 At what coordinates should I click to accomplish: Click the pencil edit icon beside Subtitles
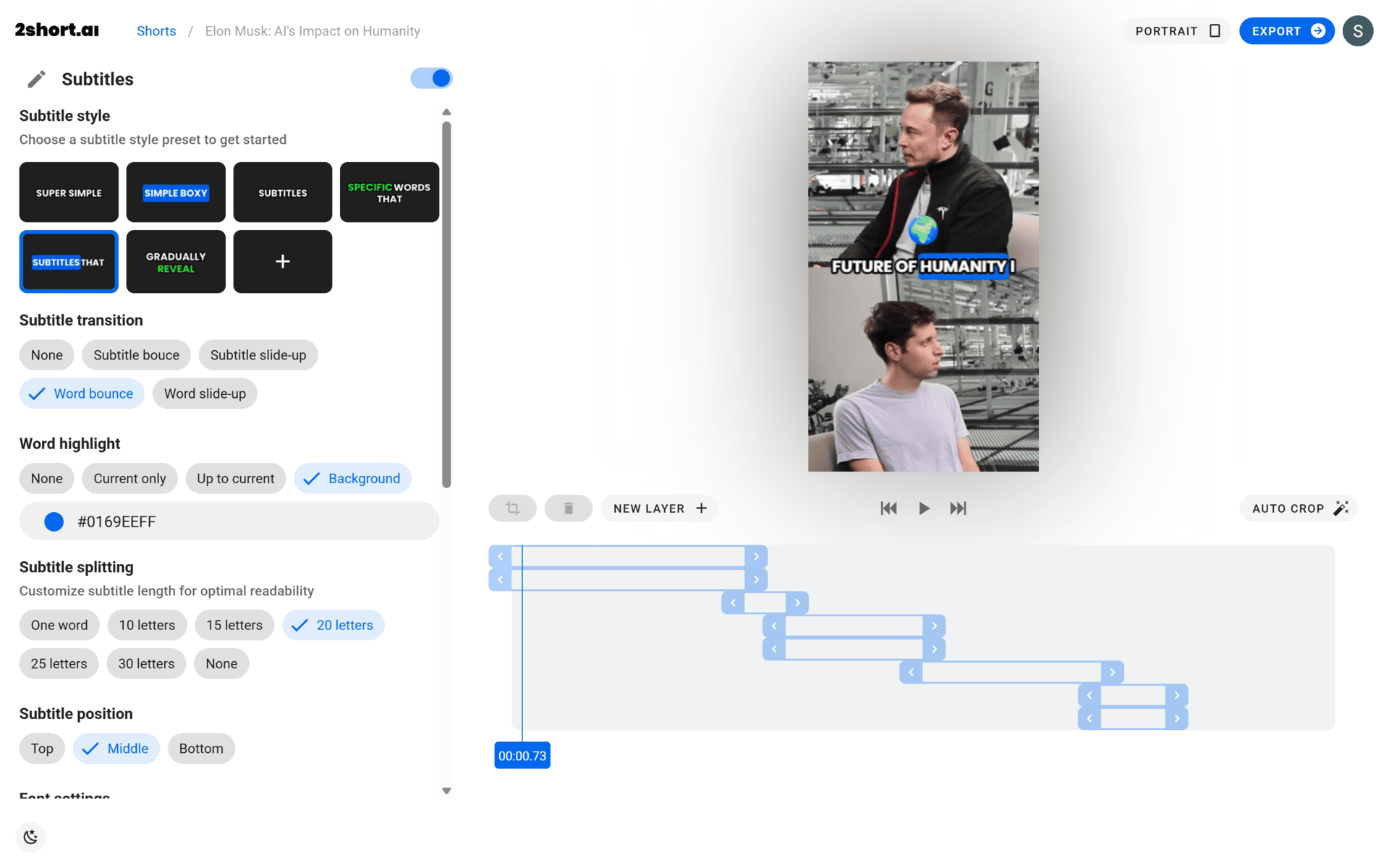[36, 79]
